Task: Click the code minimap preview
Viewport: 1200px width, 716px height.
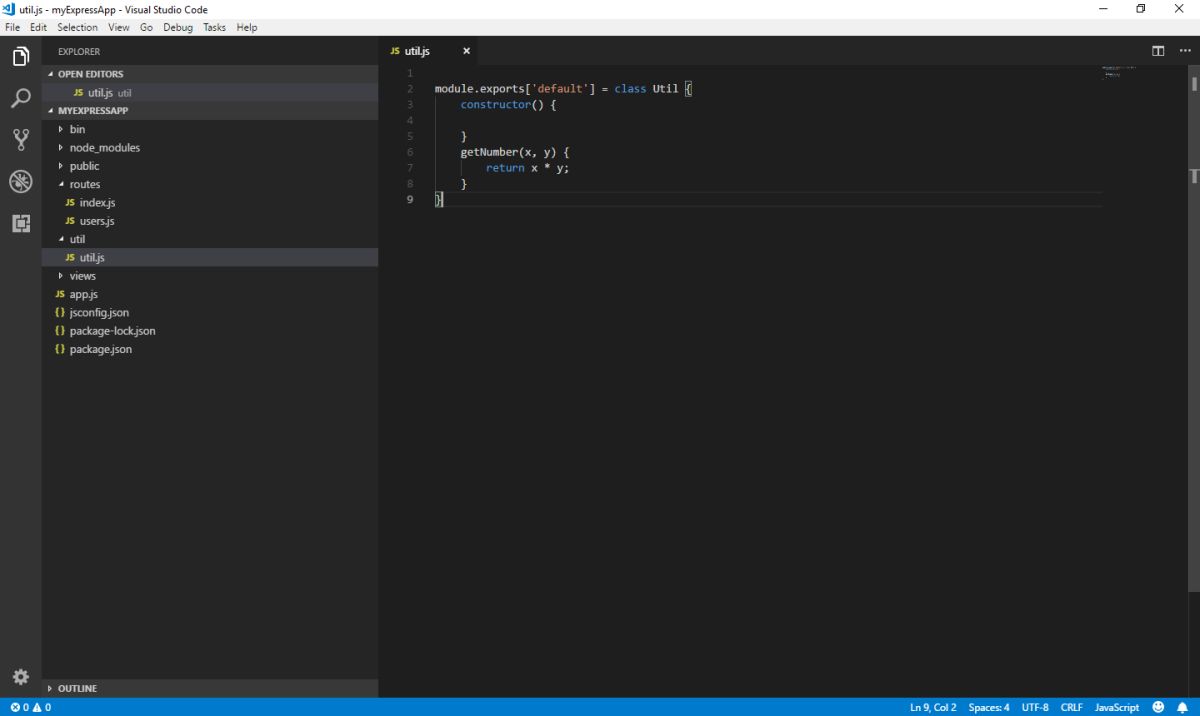Action: [1119, 72]
